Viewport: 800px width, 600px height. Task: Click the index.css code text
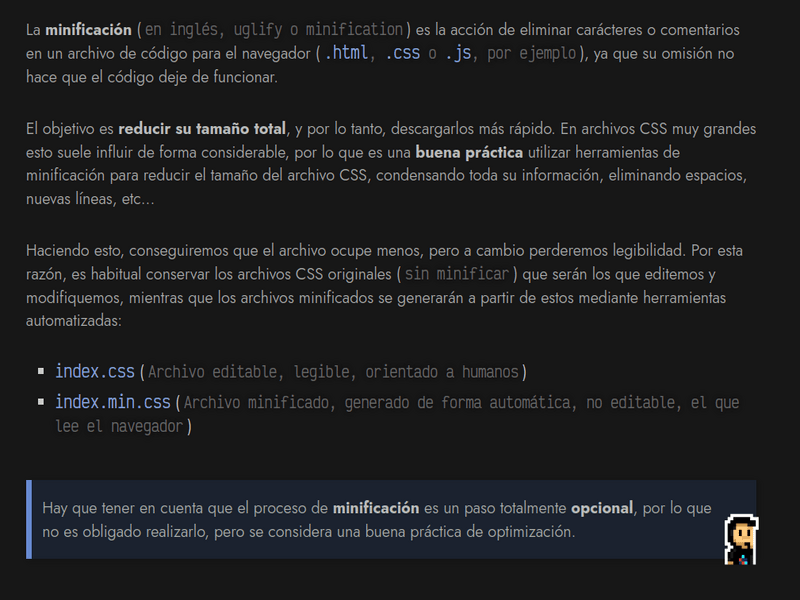pyautogui.click(x=95, y=371)
